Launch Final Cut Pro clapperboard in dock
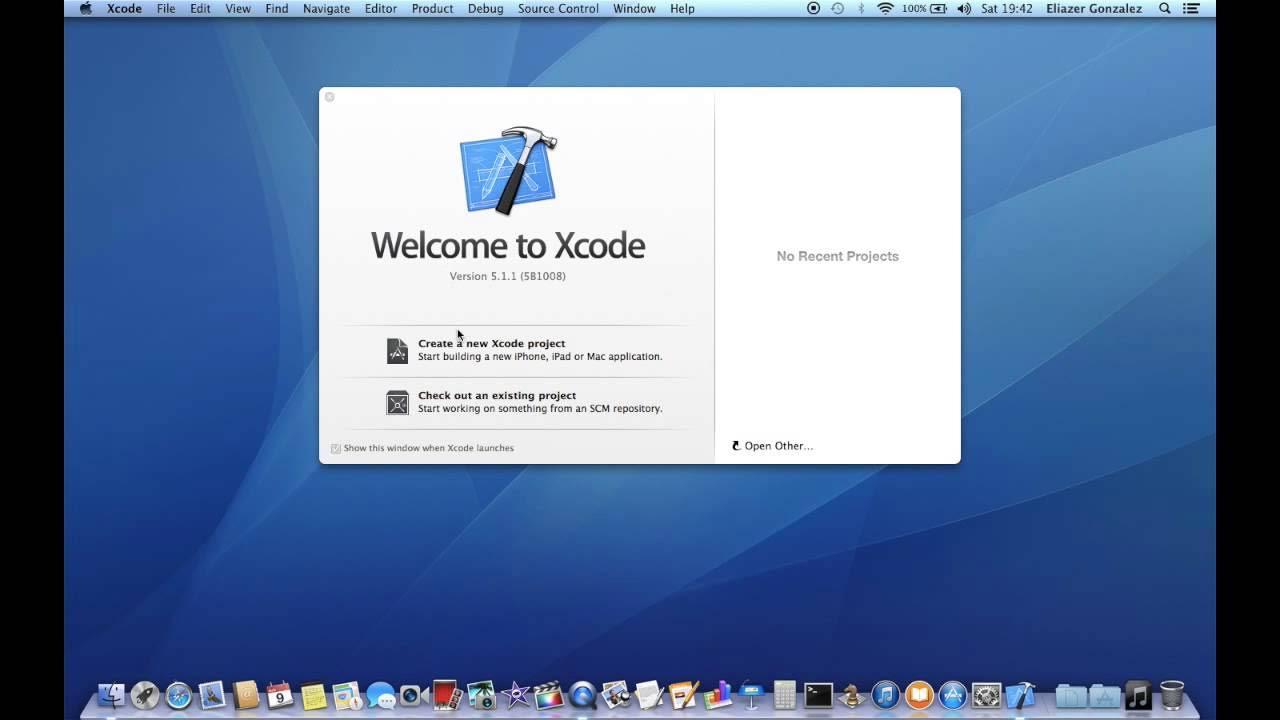This screenshot has height=720, width=1280. 549,695
